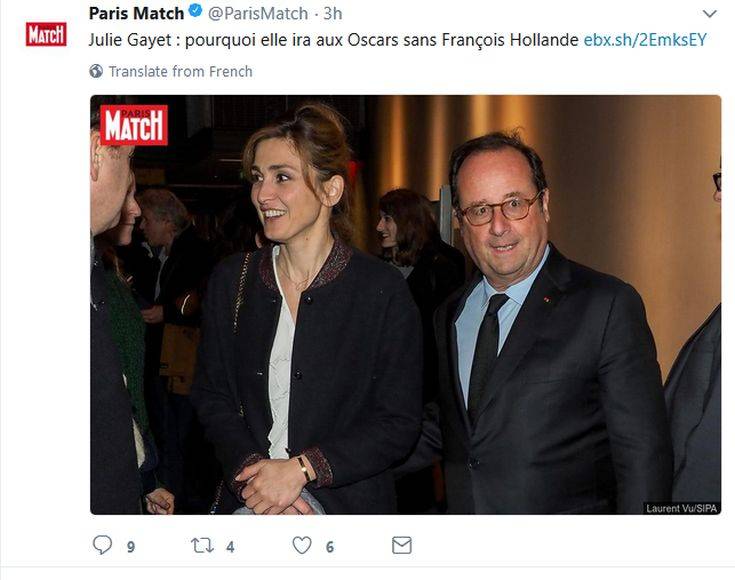
Task: Open the Paris Match display name
Action: 136,13
